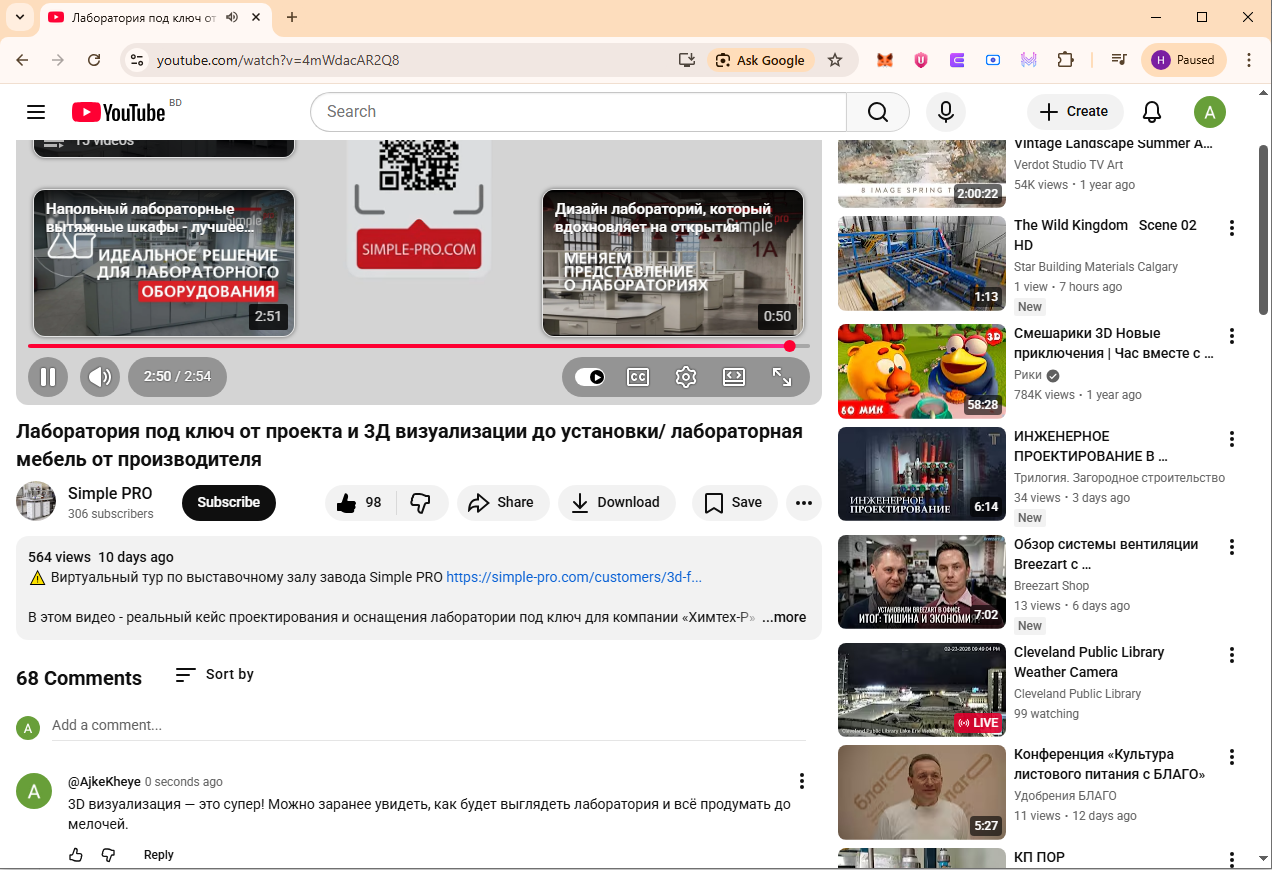
Task: Click the video progress bar scrubber
Action: [x=790, y=346]
